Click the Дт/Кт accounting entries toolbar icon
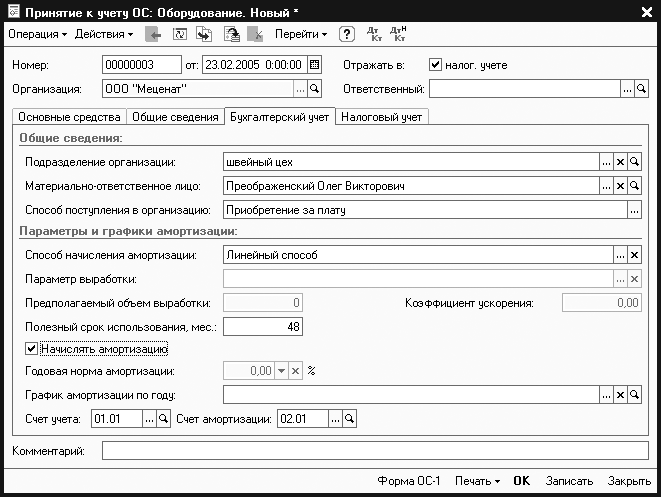This screenshot has width=661, height=497. coord(375,34)
